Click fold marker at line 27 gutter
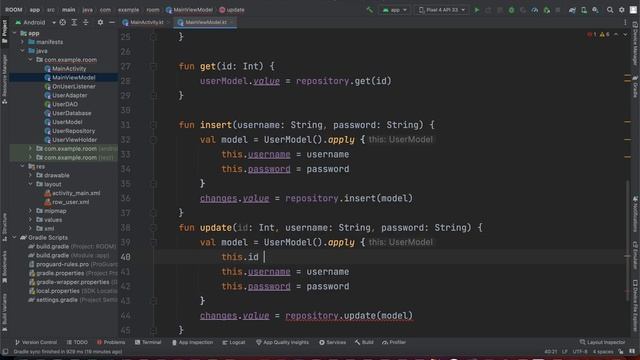640x360 pixels. click(x=153, y=66)
